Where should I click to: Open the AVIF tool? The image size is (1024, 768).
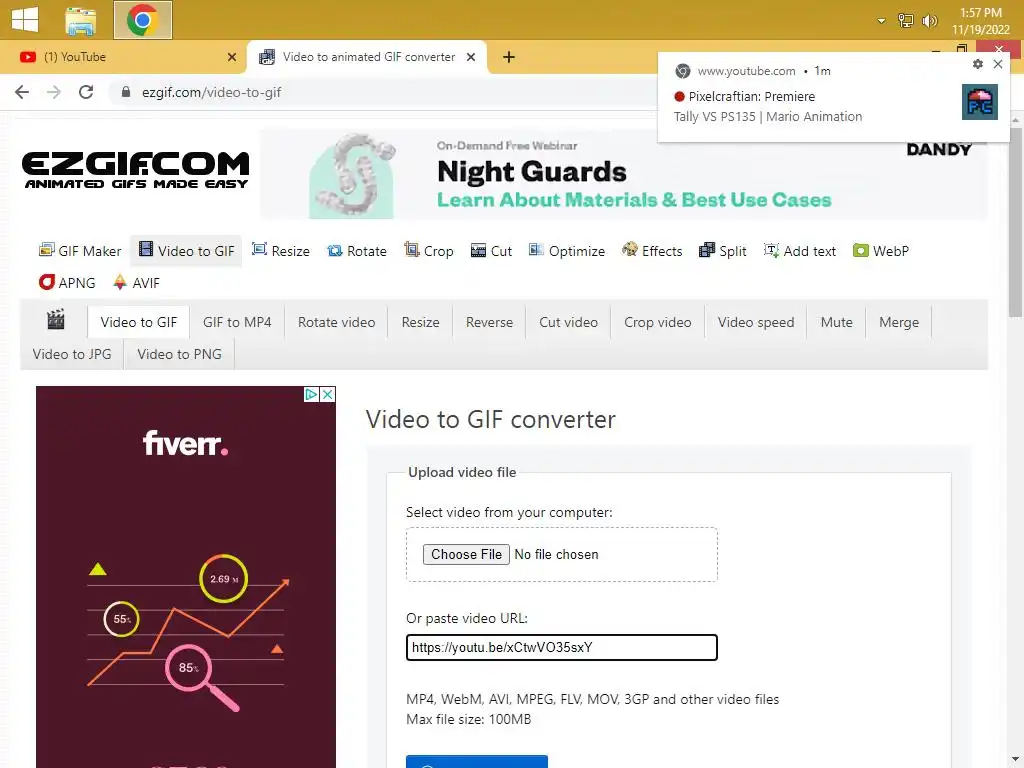click(136, 283)
